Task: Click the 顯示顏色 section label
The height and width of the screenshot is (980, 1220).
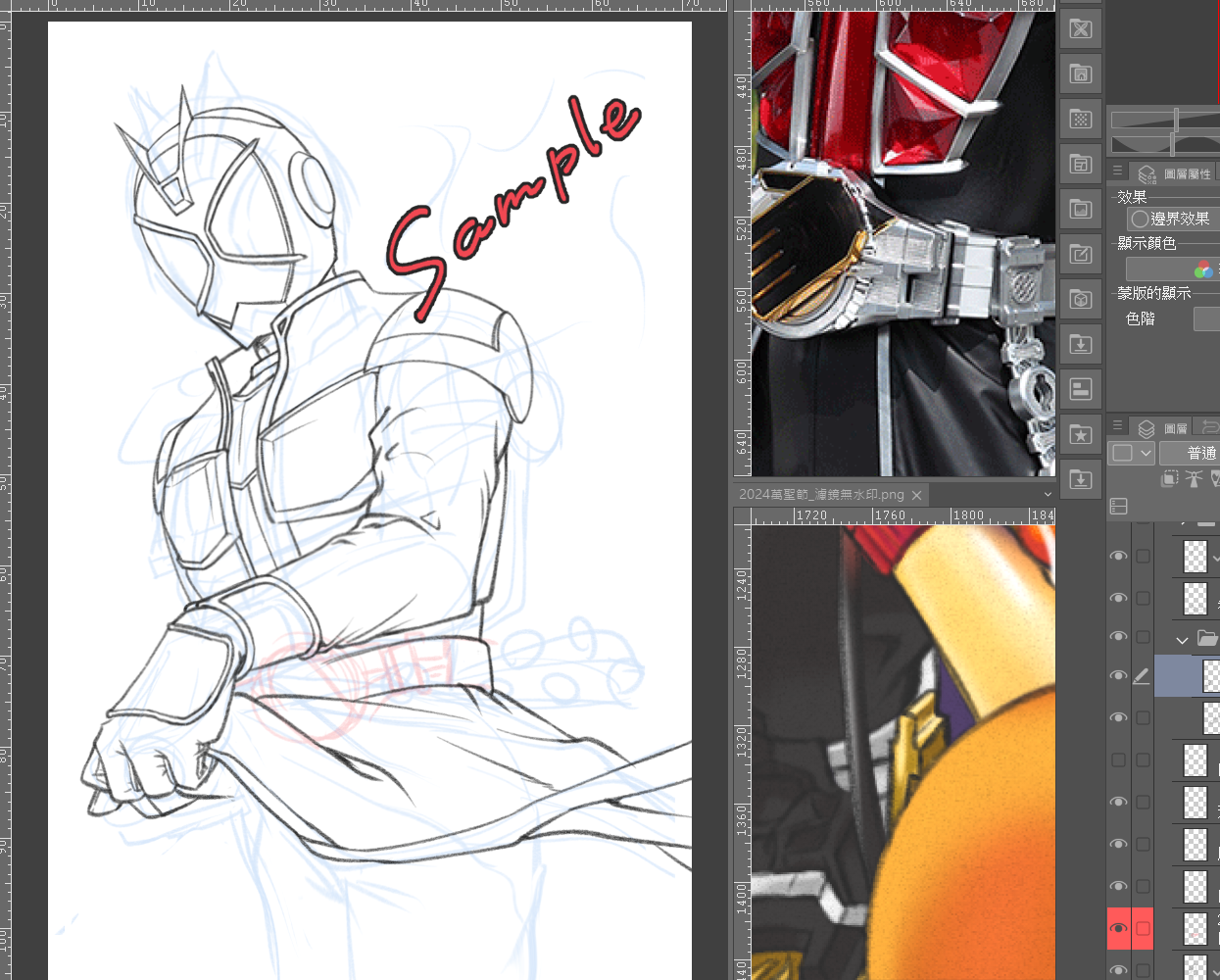Action: point(1147,243)
